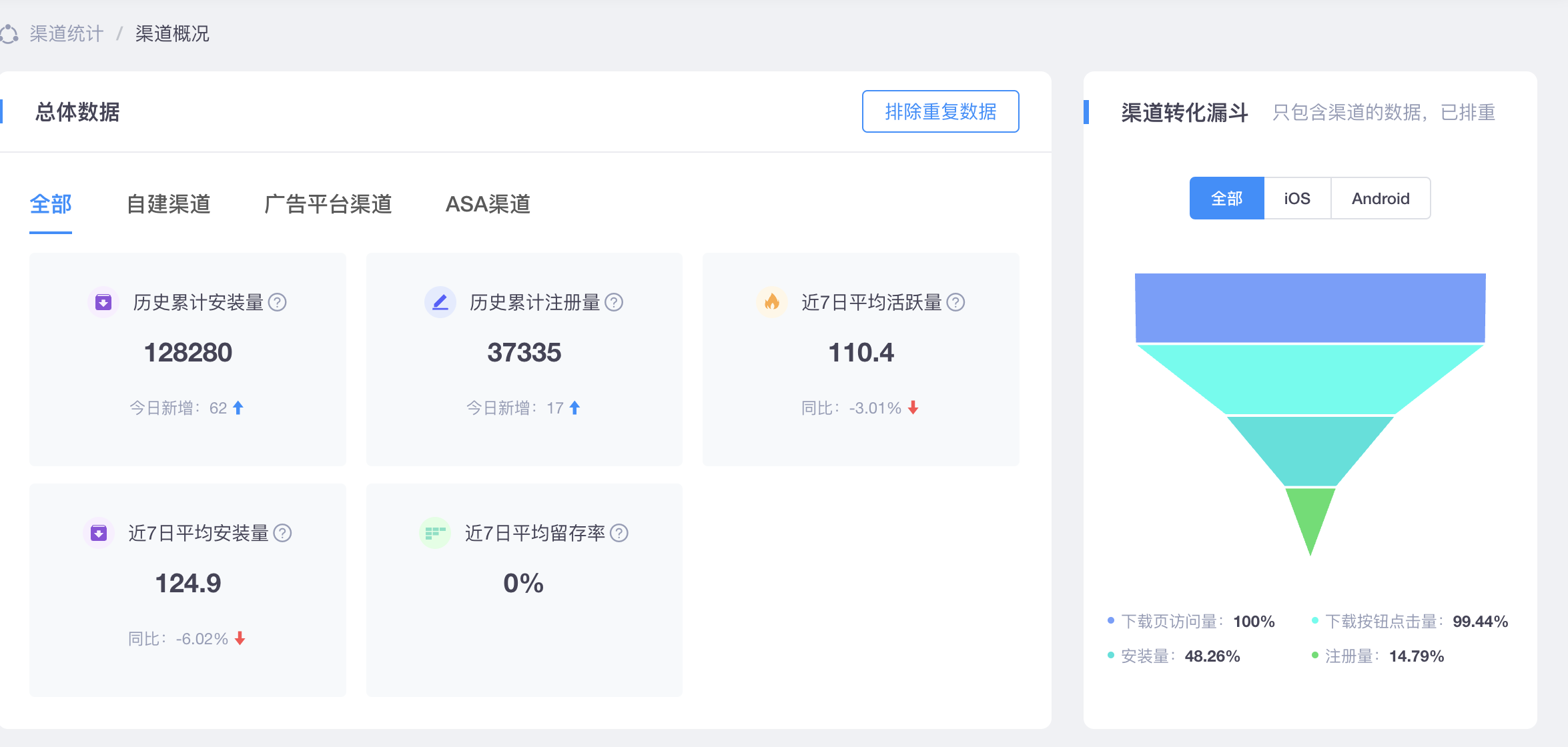Open help tooltip for 历史累计安装量
The image size is (1568, 747).
tap(277, 302)
